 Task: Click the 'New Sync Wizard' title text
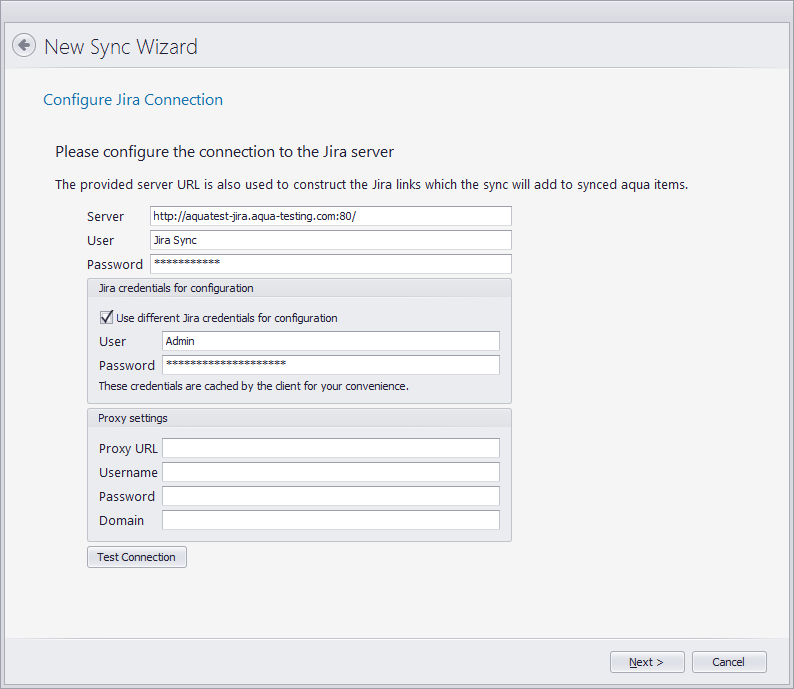pyautogui.click(x=121, y=47)
